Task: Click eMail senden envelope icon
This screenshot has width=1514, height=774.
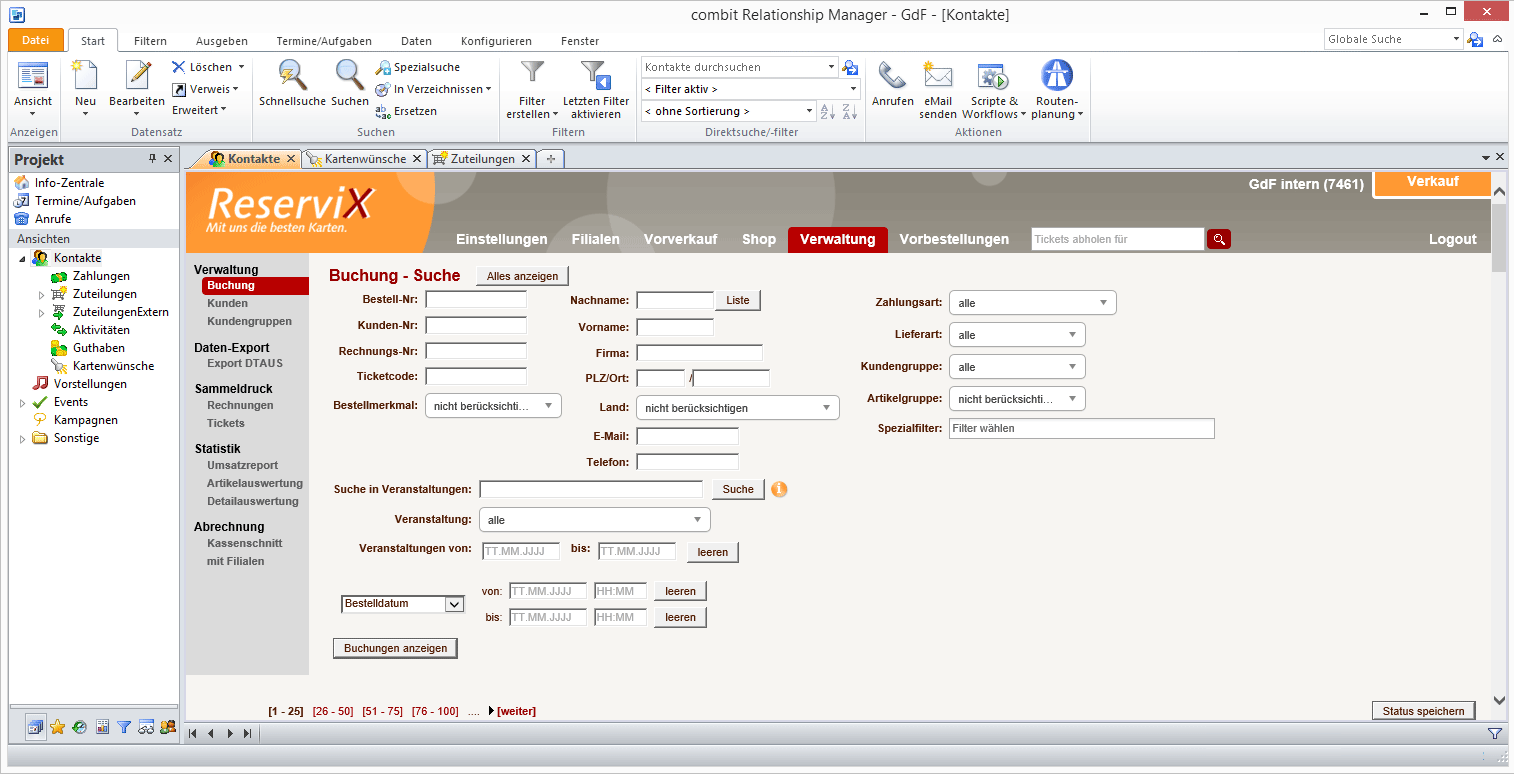Action: (938, 75)
